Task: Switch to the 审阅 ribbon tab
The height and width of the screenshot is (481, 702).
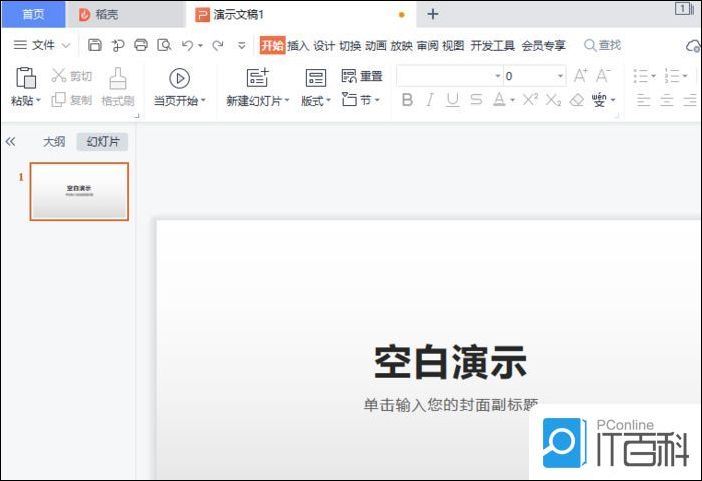Action: click(427, 45)
